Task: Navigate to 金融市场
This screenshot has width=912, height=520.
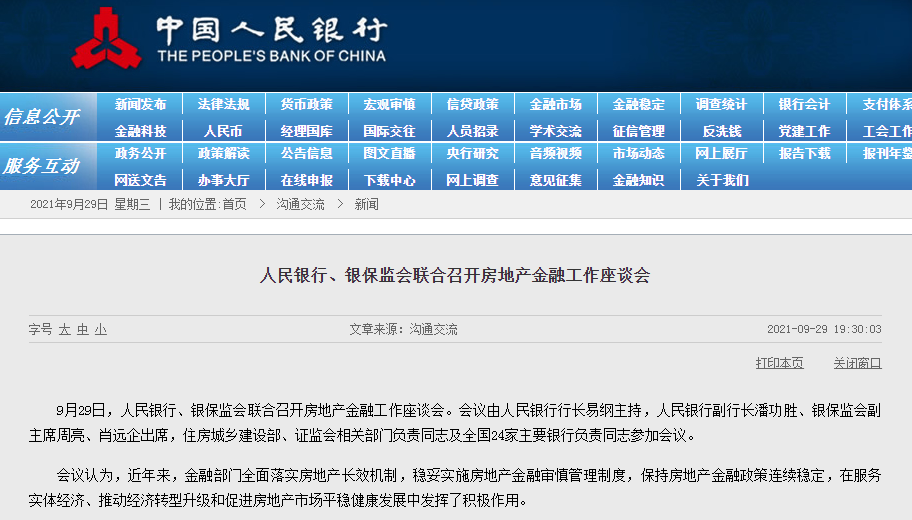Action: click(555, 105)
